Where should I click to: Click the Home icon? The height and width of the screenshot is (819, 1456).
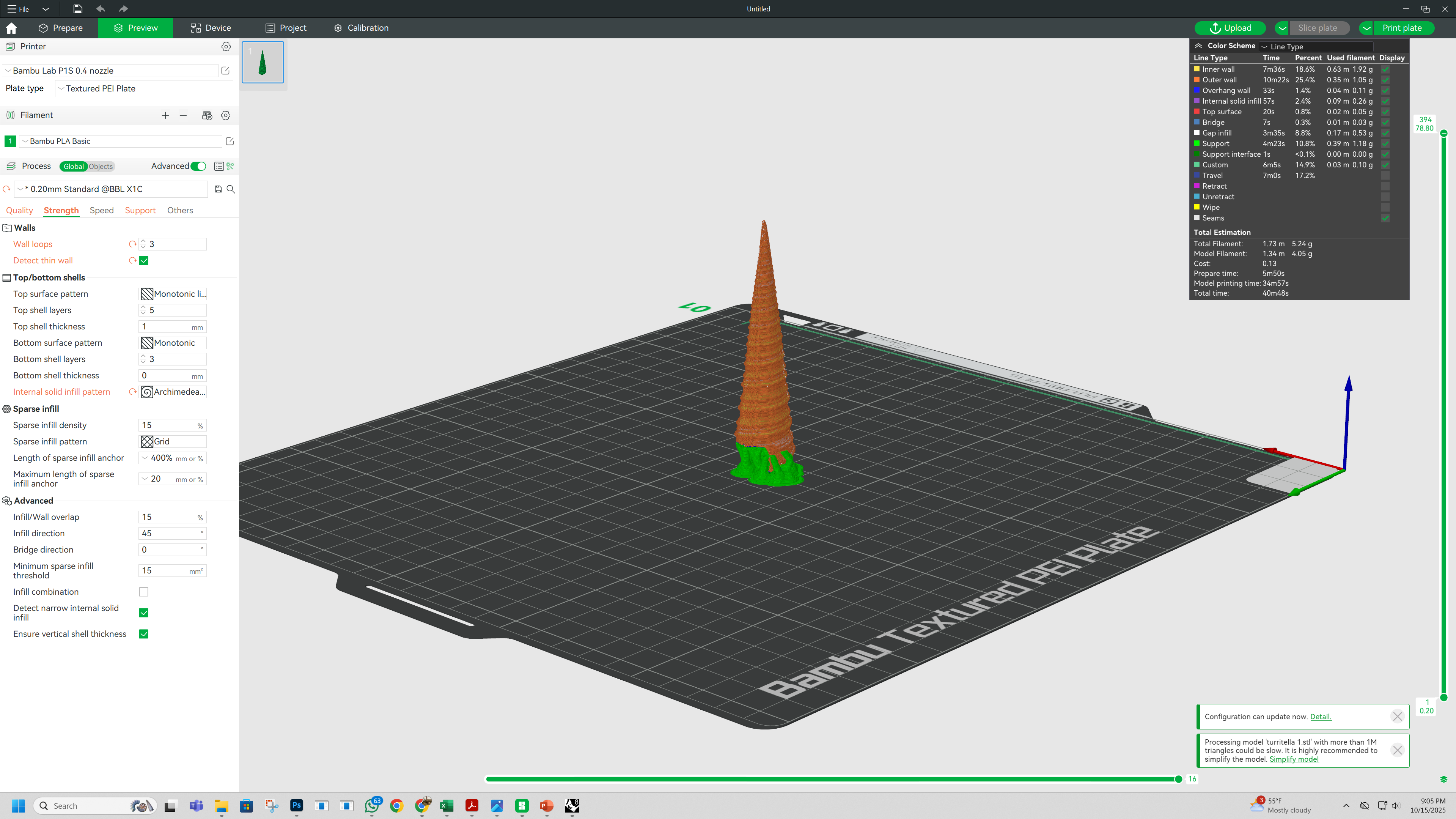(x=11, y=28)
